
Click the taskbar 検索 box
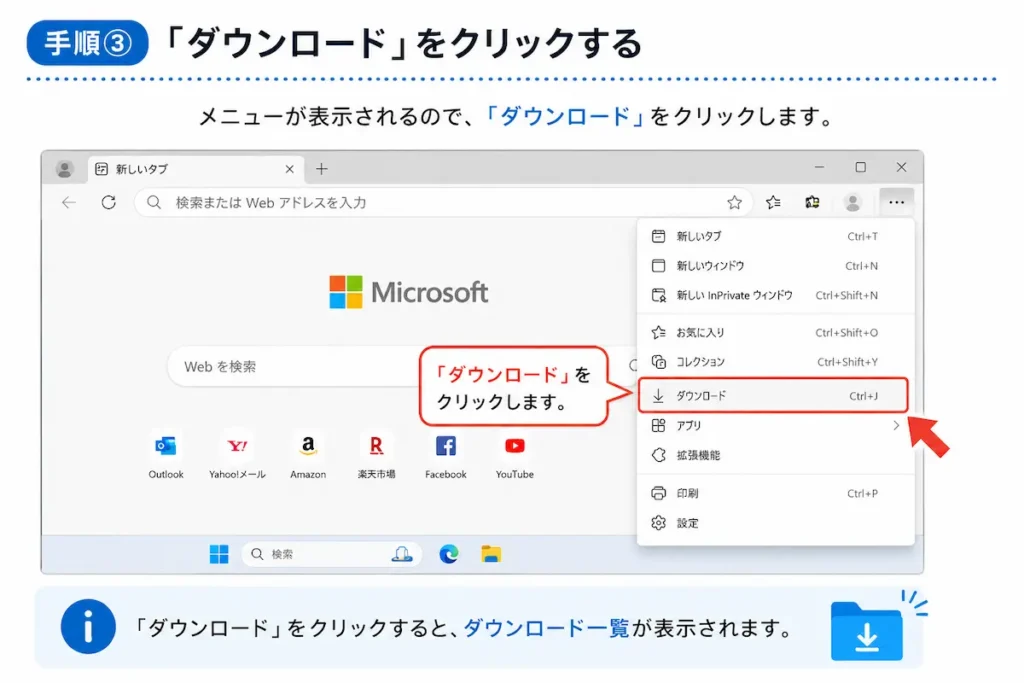(x=332, y=554)
